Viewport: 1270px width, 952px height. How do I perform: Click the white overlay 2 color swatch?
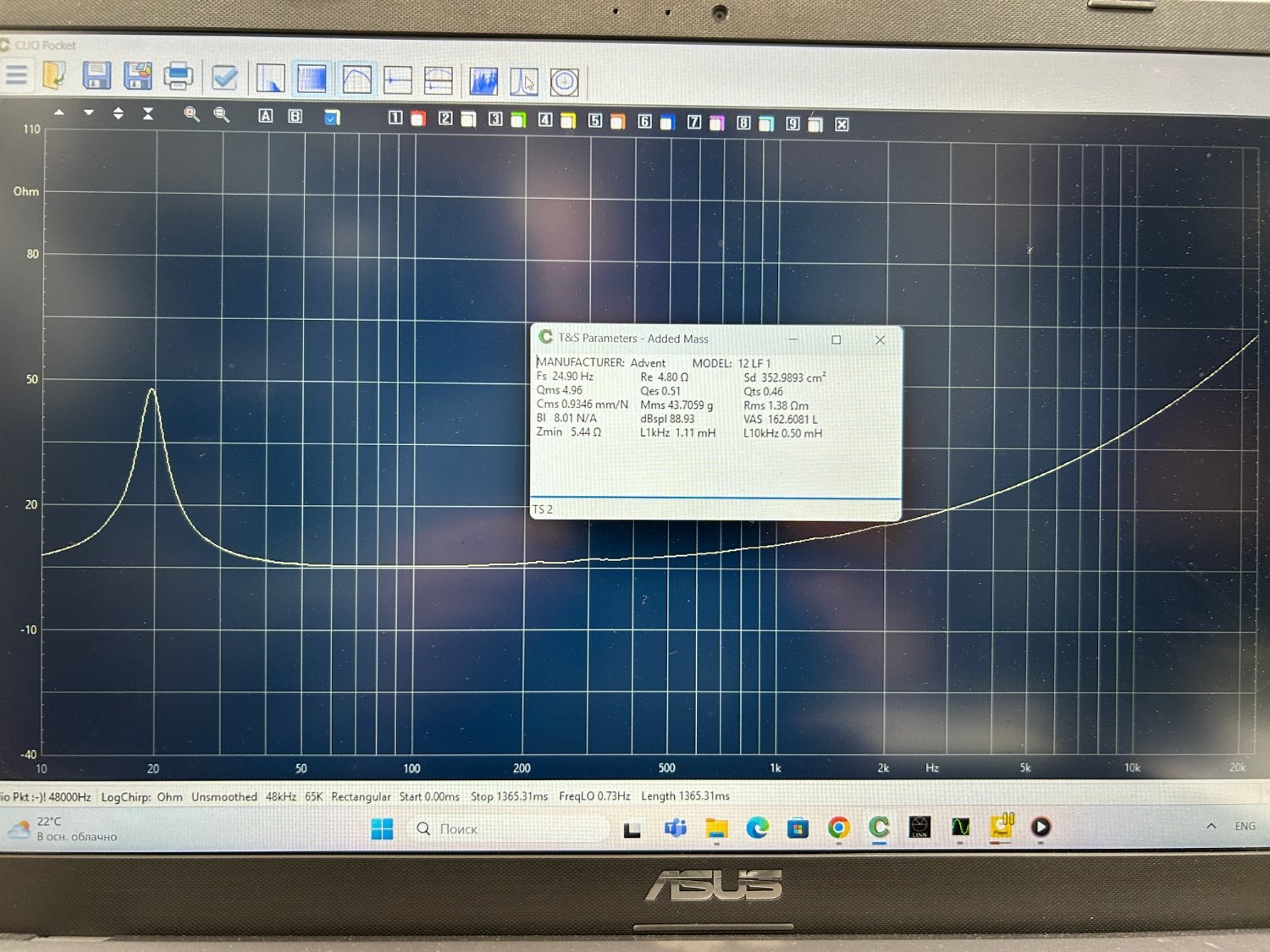[x=468, y=120]
